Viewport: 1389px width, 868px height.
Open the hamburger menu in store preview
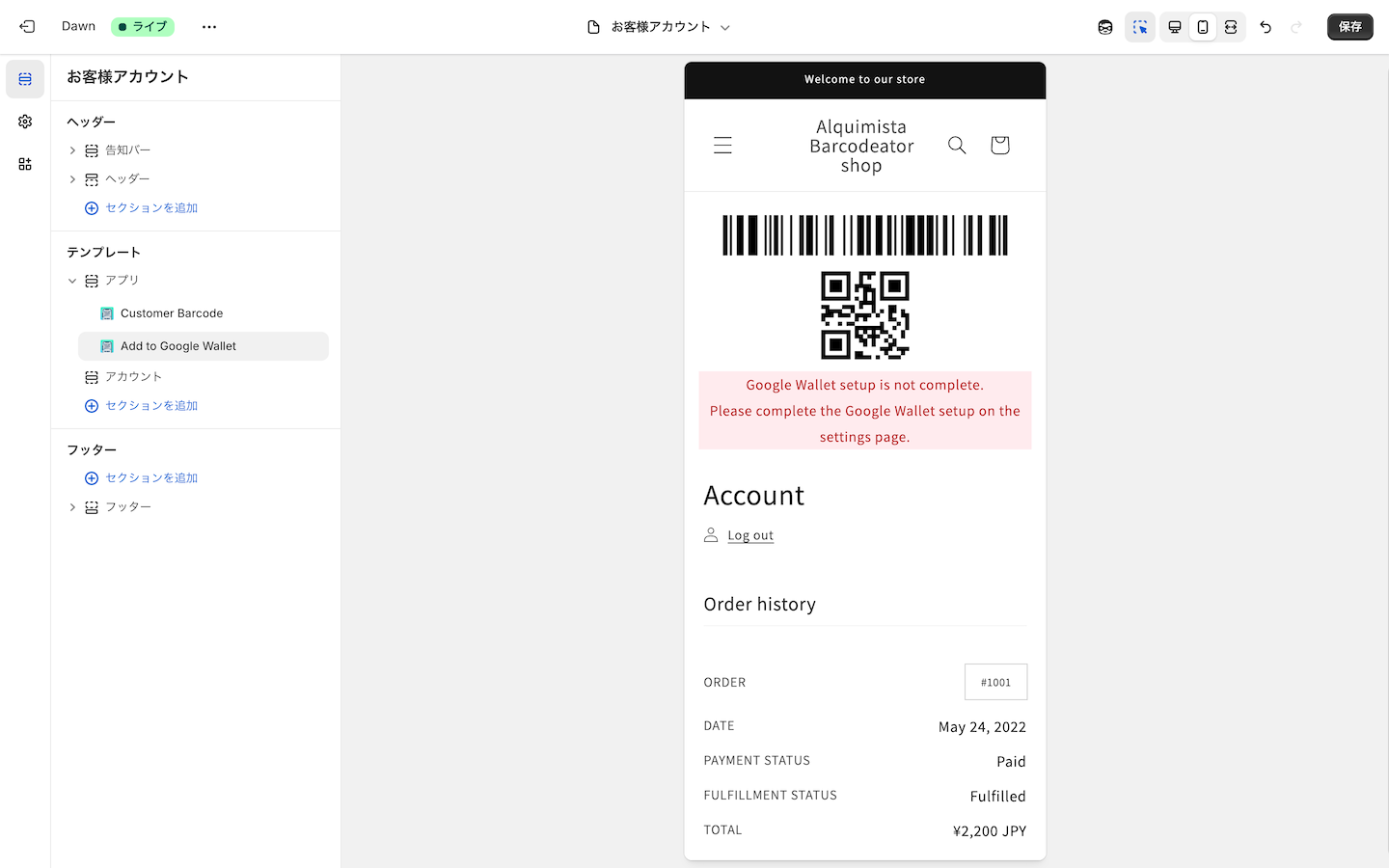(x=722, y=146)
